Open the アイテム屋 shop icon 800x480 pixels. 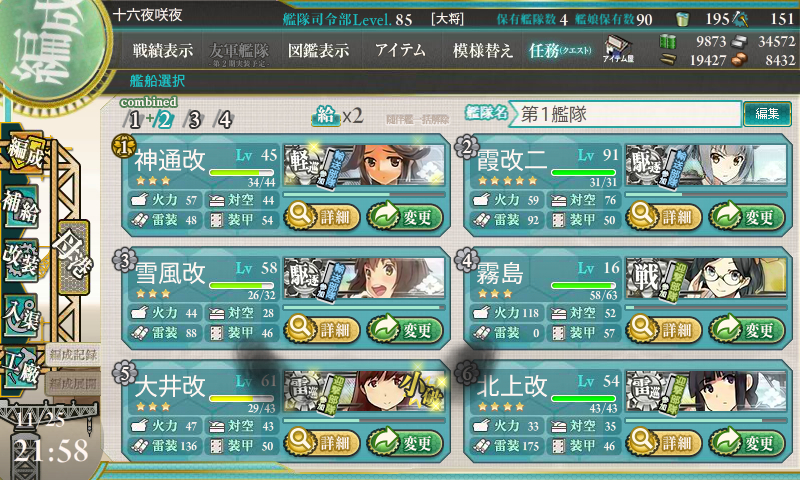618,49
